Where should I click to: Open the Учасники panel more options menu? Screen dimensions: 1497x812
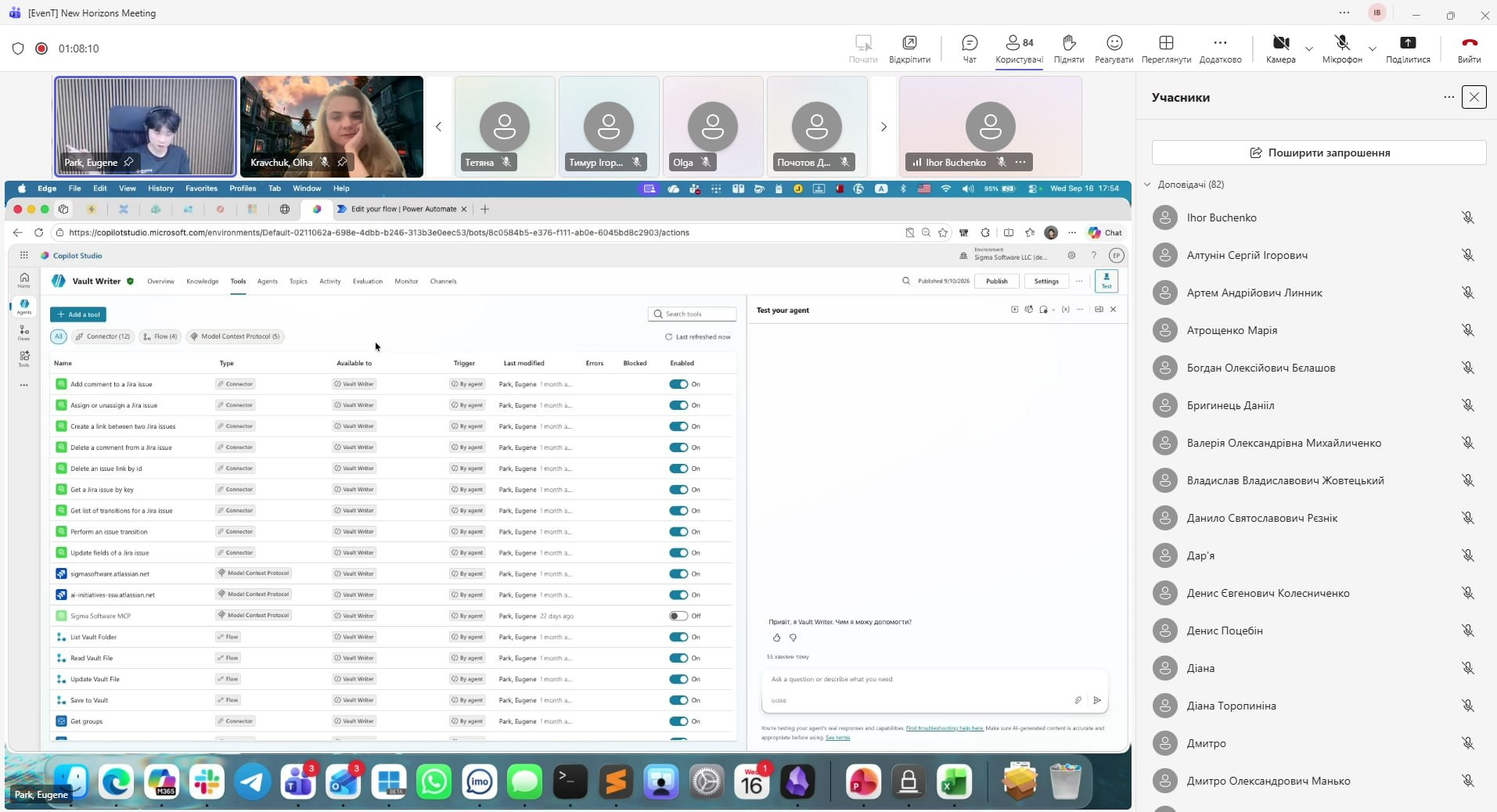coord(1448,97)
